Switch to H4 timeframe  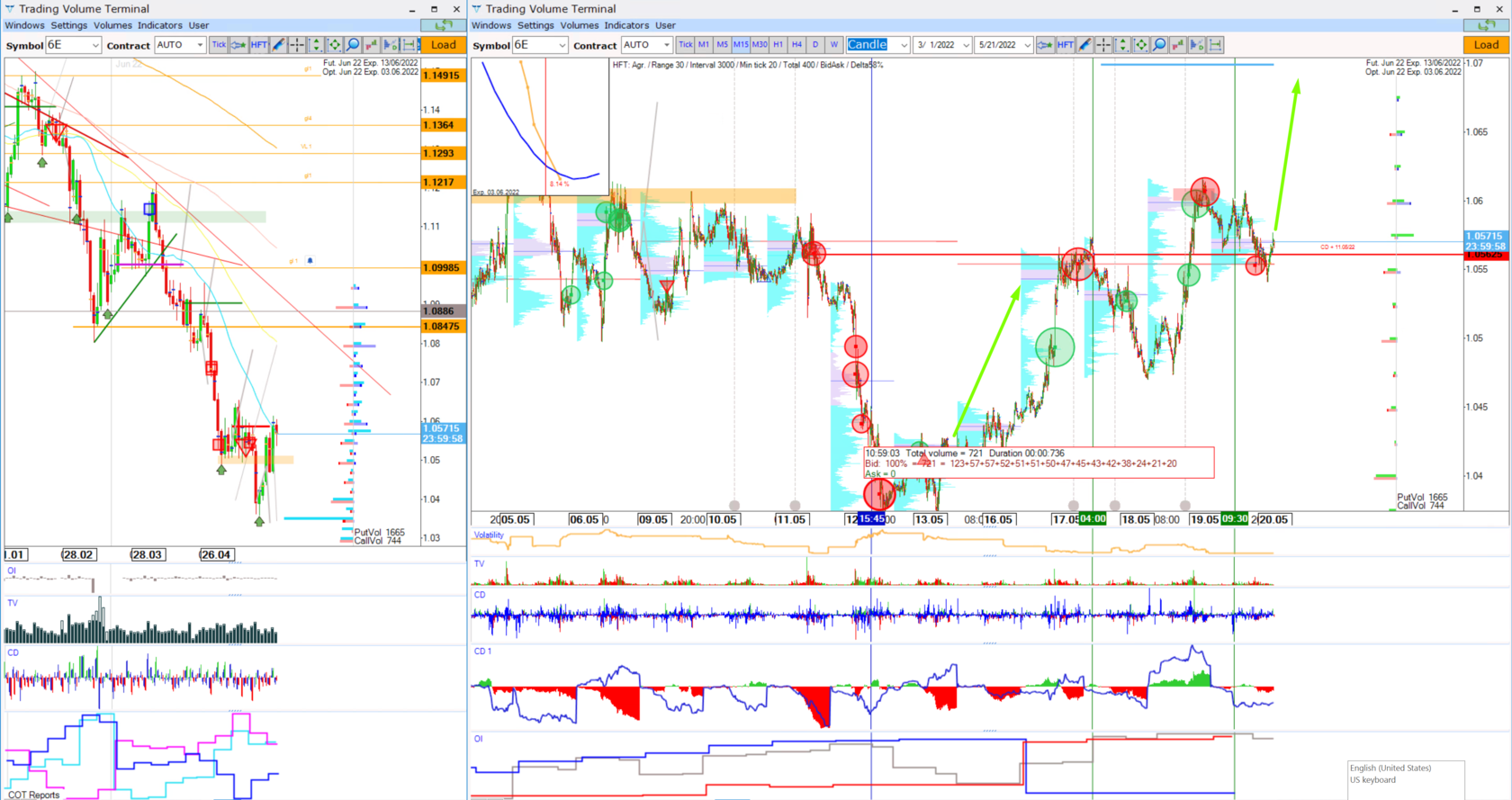(796, 44)
